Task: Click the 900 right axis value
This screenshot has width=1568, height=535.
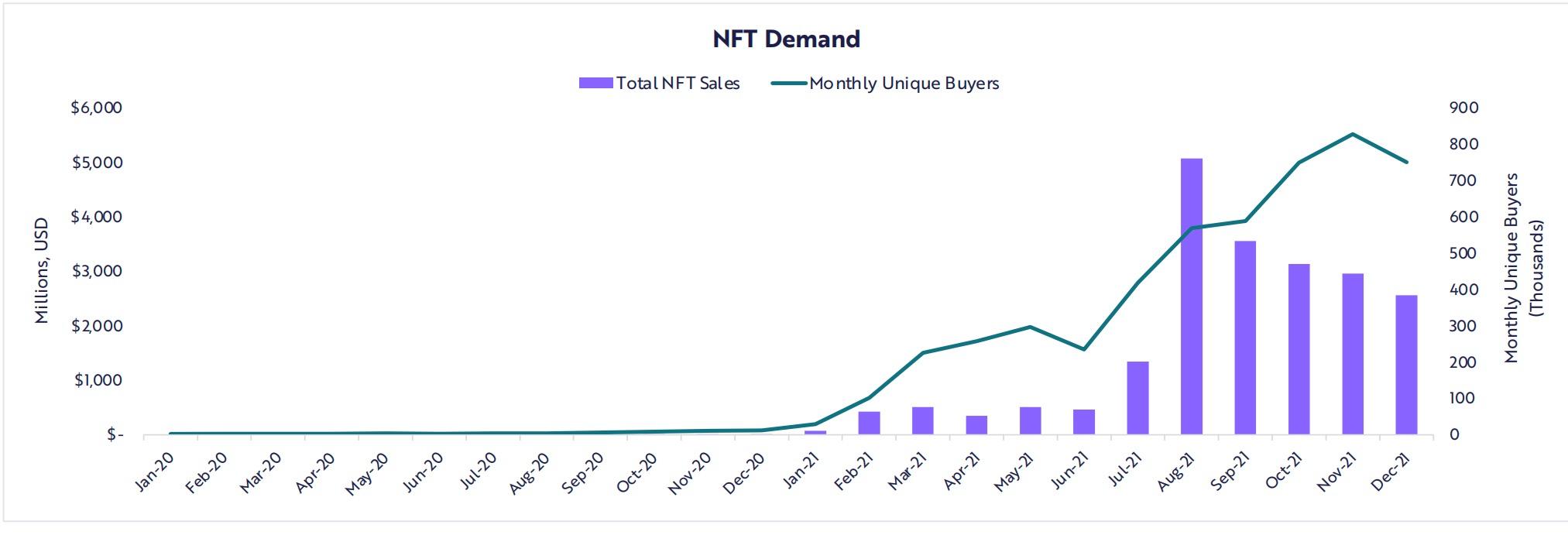Action: 1463,108
